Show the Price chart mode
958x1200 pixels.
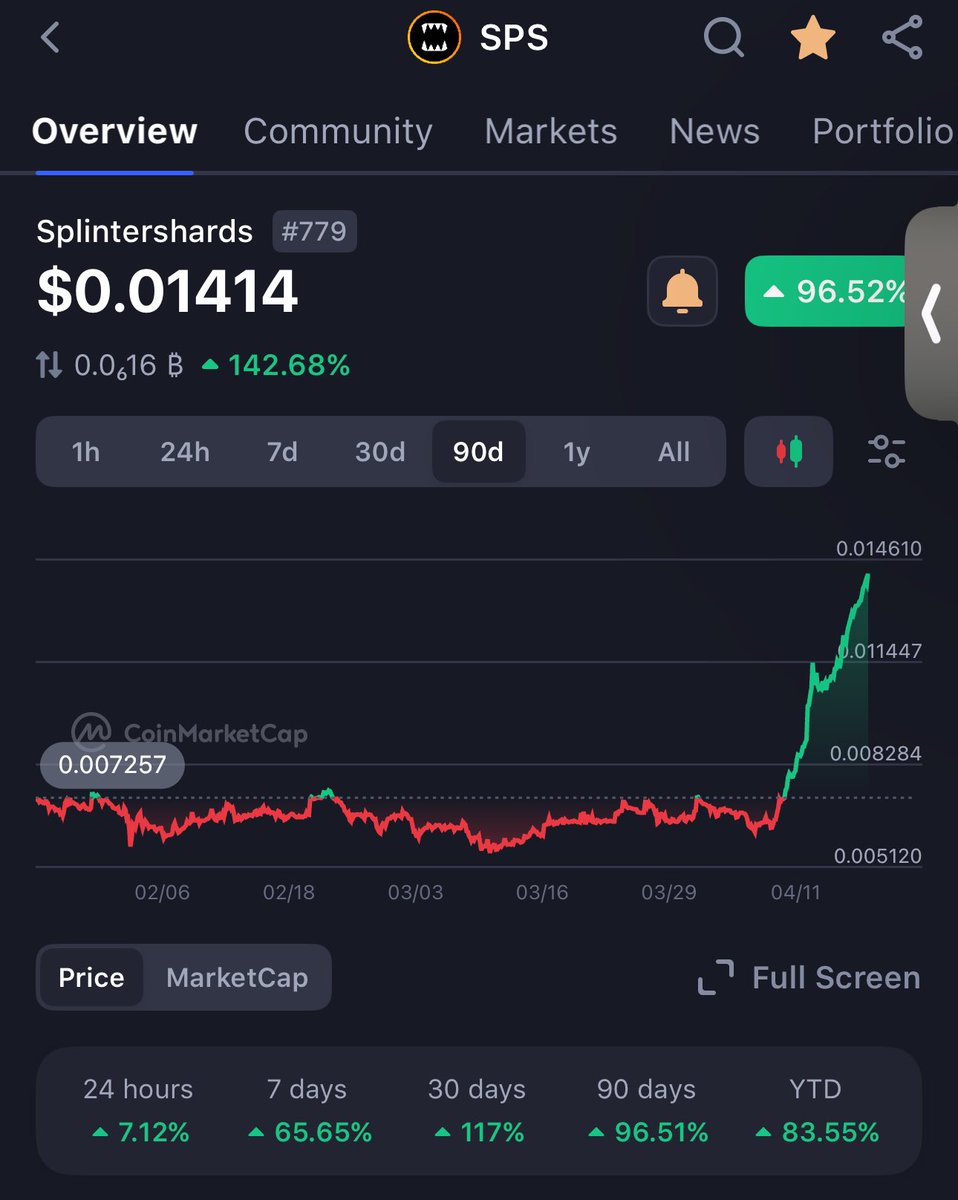91,977
